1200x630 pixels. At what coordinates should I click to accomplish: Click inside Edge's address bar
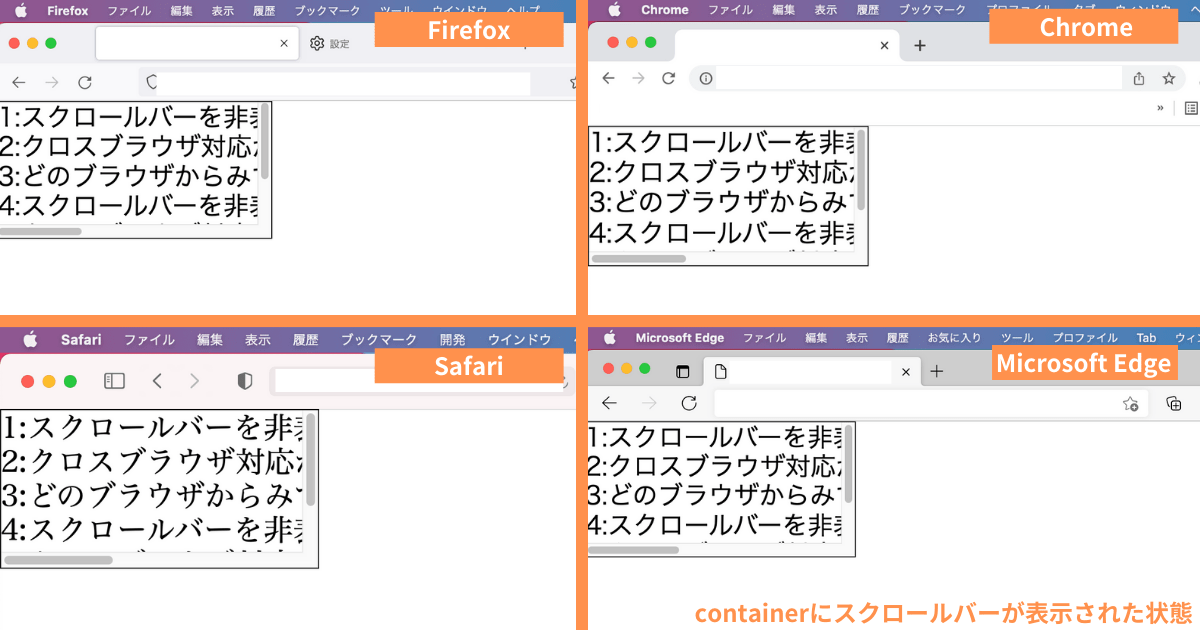(900, 404)
